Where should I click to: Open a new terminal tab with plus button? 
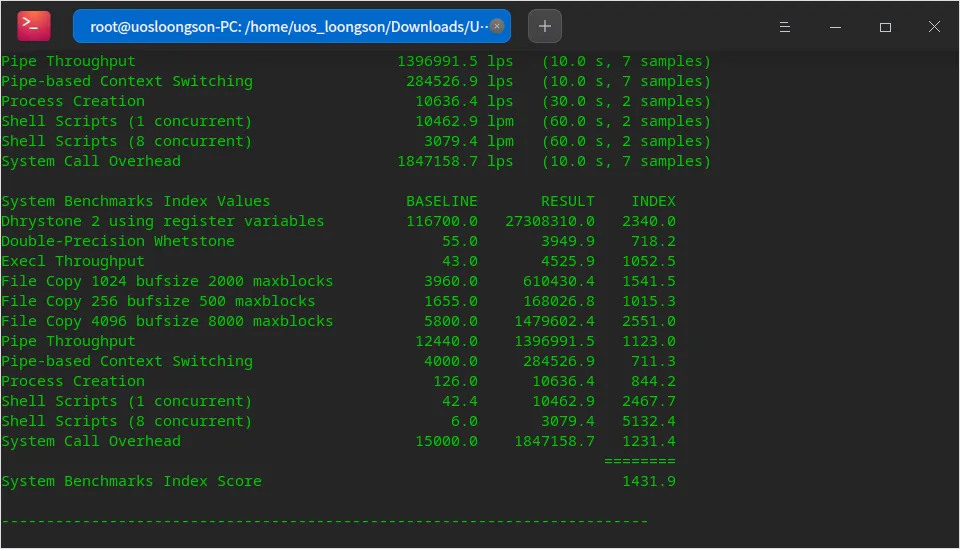click(544, 27)
